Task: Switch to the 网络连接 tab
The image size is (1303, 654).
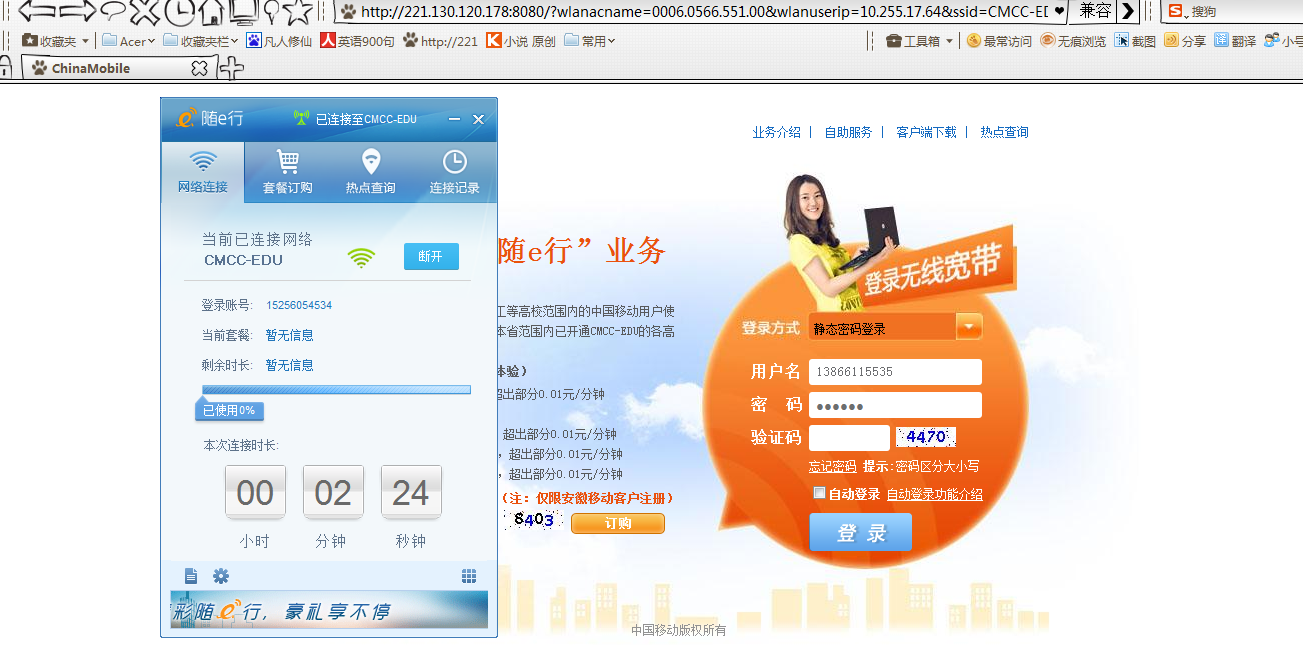Action: pos(203,172)
